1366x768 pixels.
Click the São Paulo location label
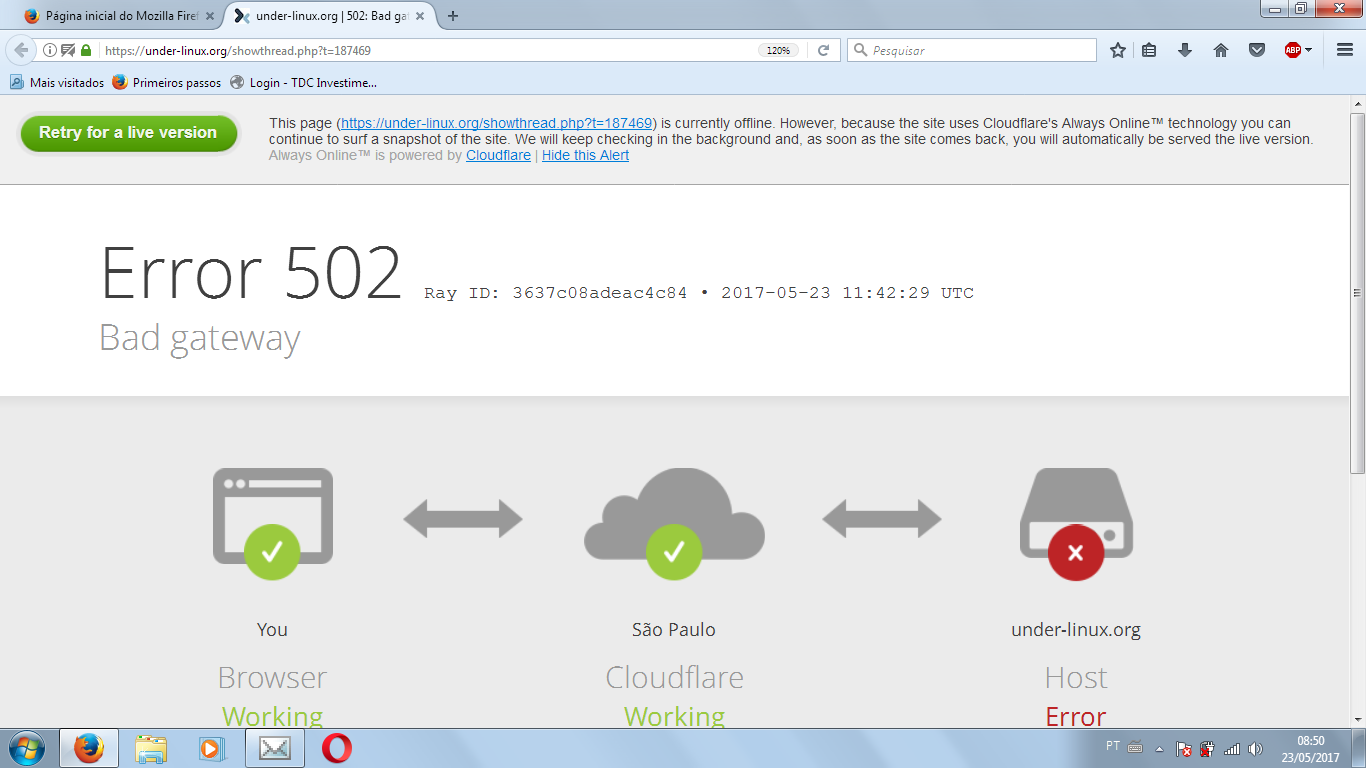(x=674, y=629)
